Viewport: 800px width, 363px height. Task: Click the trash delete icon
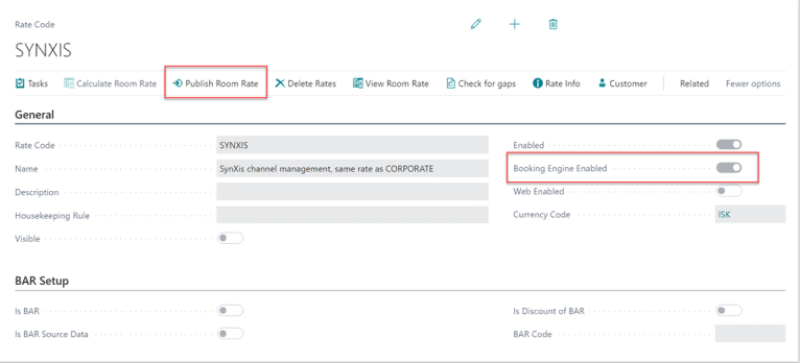coord(553,24)
